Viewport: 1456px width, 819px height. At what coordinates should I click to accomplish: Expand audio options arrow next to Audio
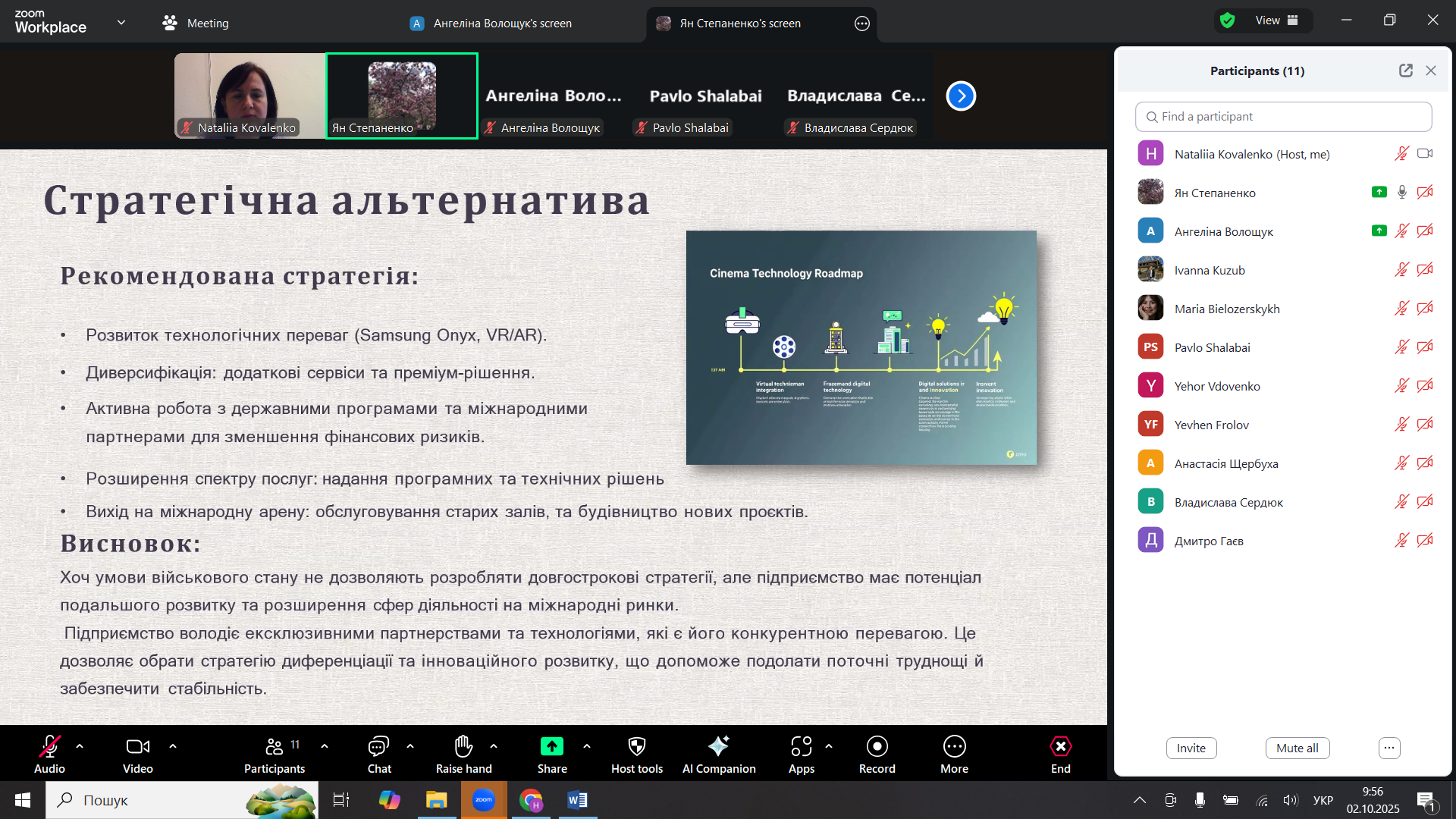pos(80,746)
